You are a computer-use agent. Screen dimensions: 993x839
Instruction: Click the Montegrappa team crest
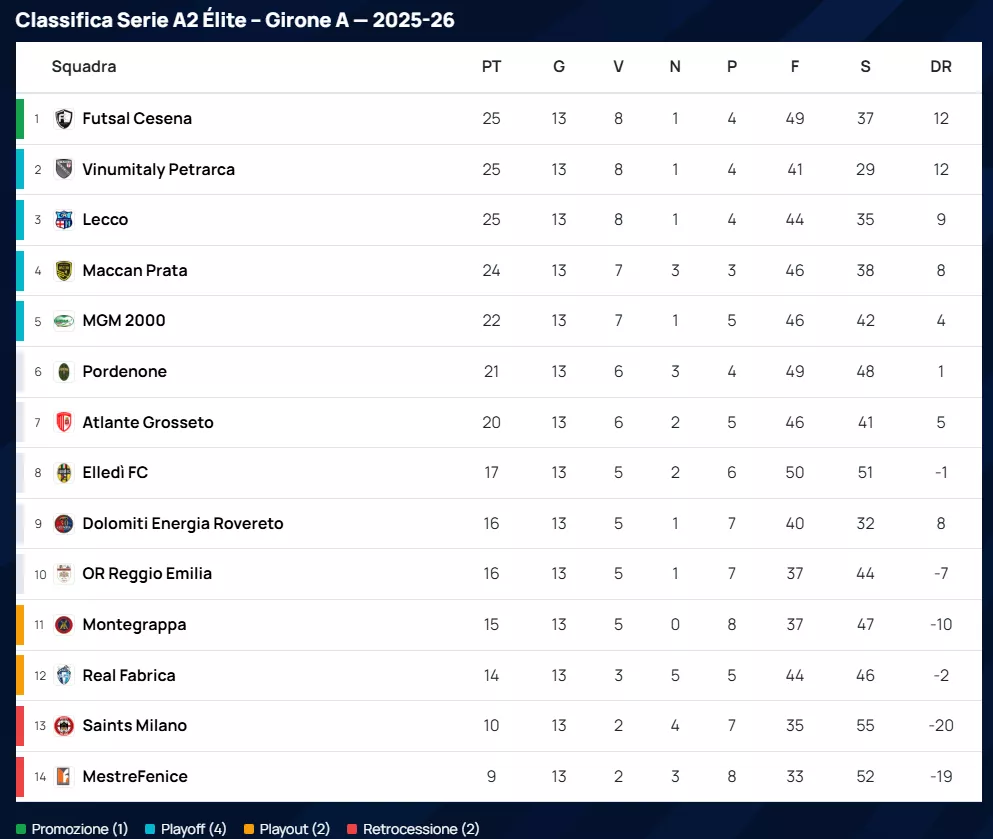coord(64,625)
